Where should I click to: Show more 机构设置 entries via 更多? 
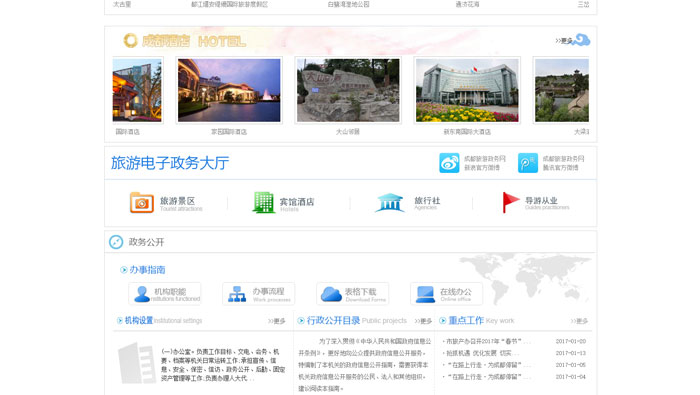[277, 321]
